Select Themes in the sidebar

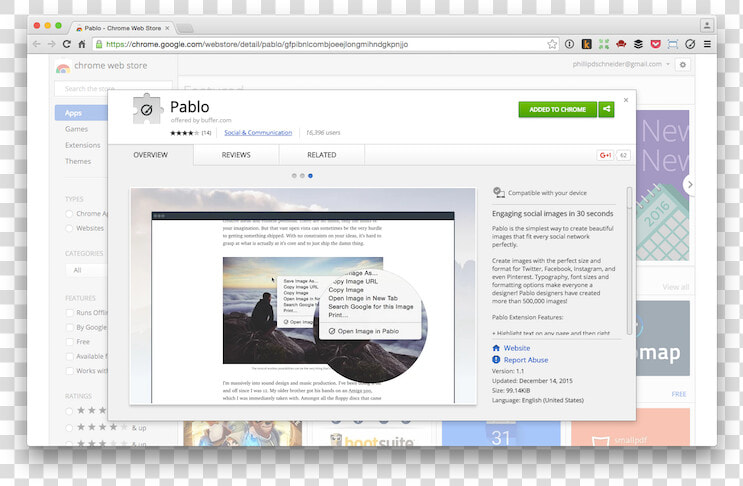point(78,161)
